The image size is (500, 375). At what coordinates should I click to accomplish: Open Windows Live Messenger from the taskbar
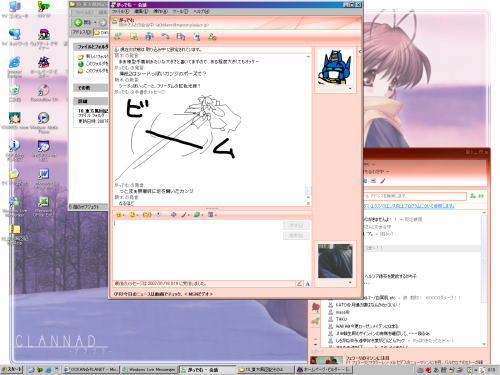coord(149,370)
